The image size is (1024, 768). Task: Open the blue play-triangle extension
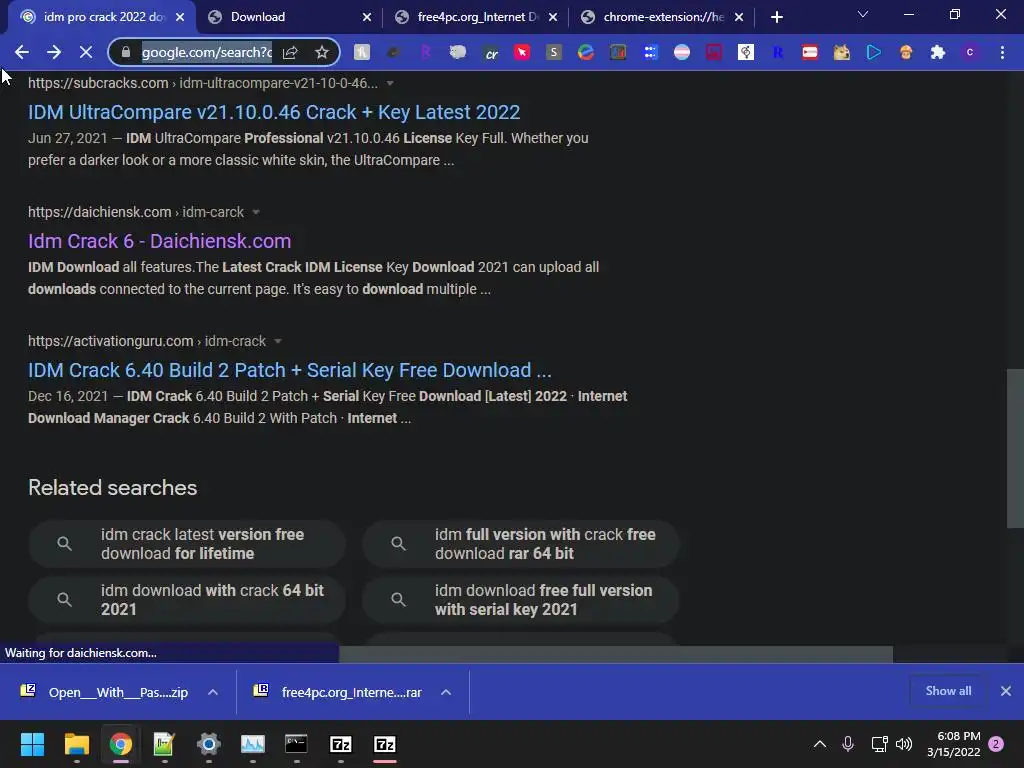click(x=874, y=52)
